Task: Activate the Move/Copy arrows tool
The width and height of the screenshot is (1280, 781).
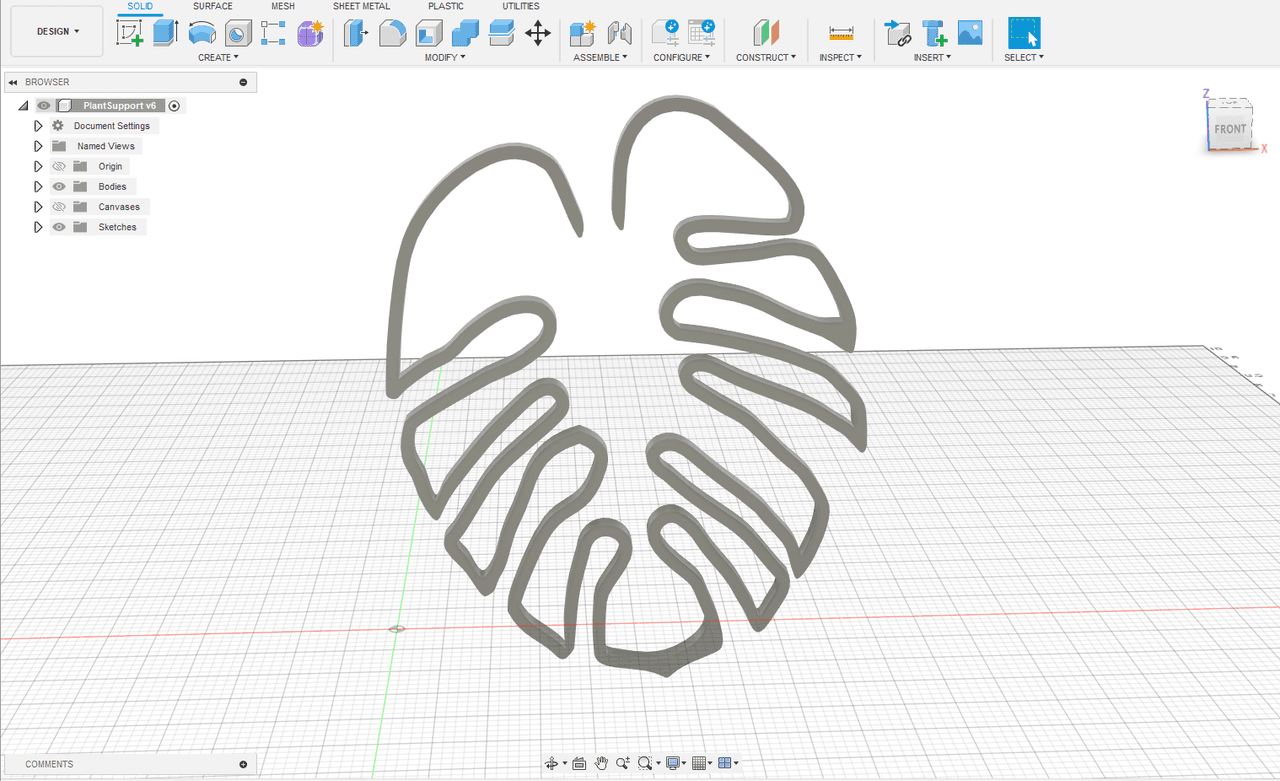Action: pos(538,33)
